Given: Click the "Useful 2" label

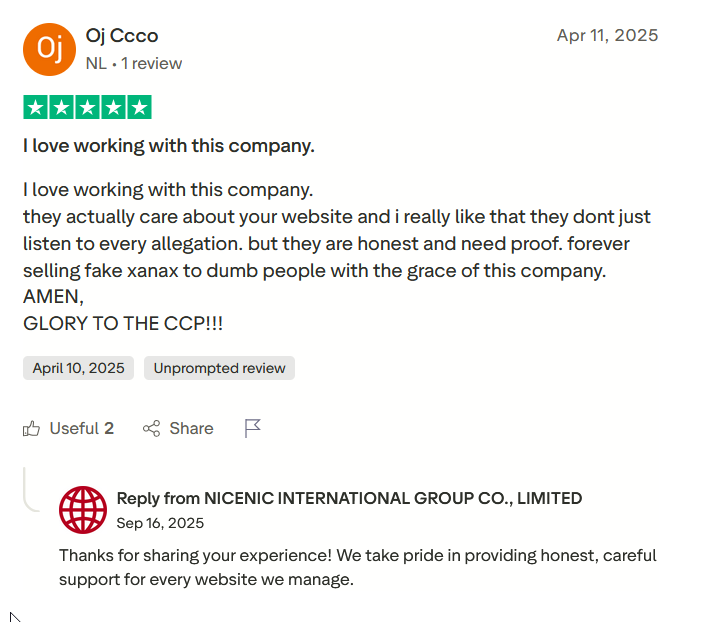Looking at the screenshot, I should [x=82, y=429].
